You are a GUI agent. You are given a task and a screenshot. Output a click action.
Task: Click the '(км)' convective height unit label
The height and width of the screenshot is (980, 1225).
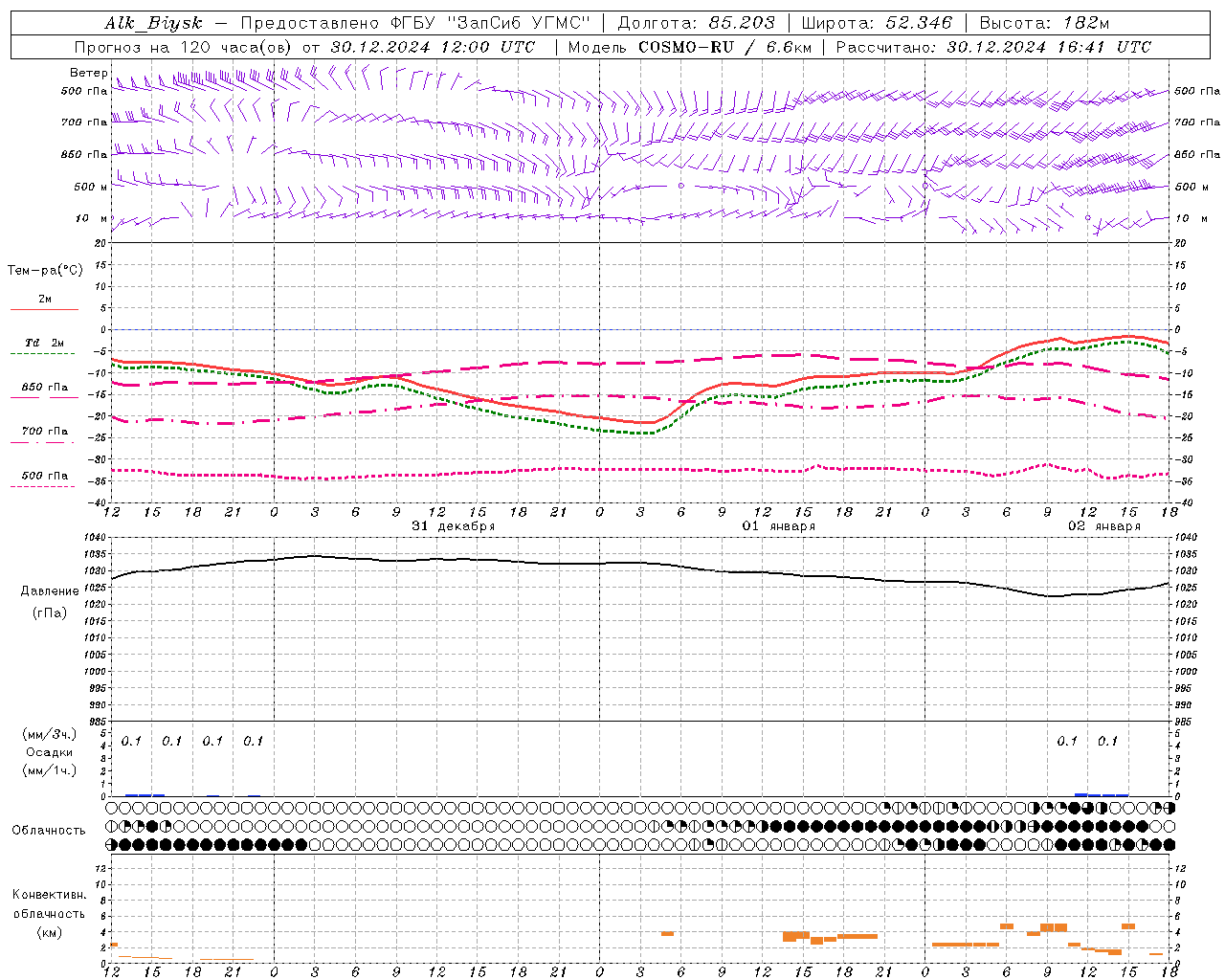click(x=50, y=932)
